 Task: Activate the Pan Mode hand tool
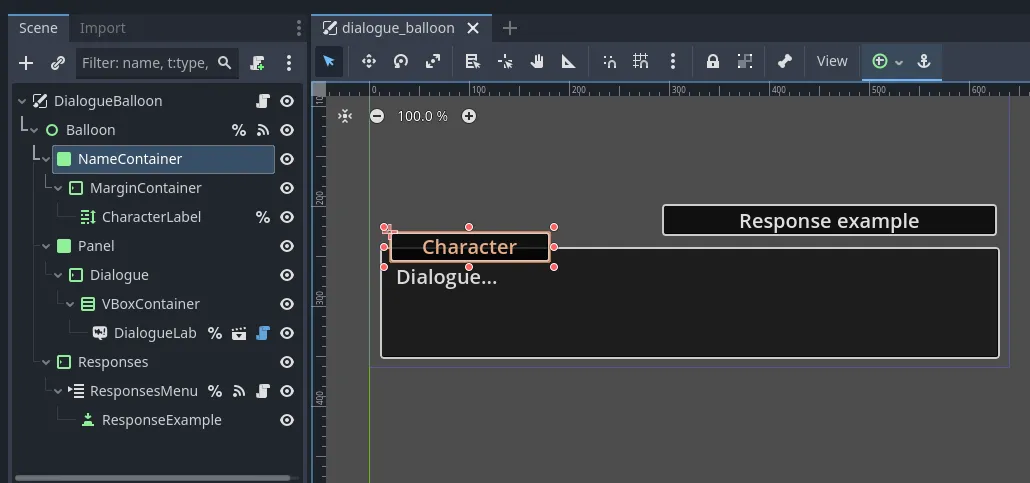point(537,62)
